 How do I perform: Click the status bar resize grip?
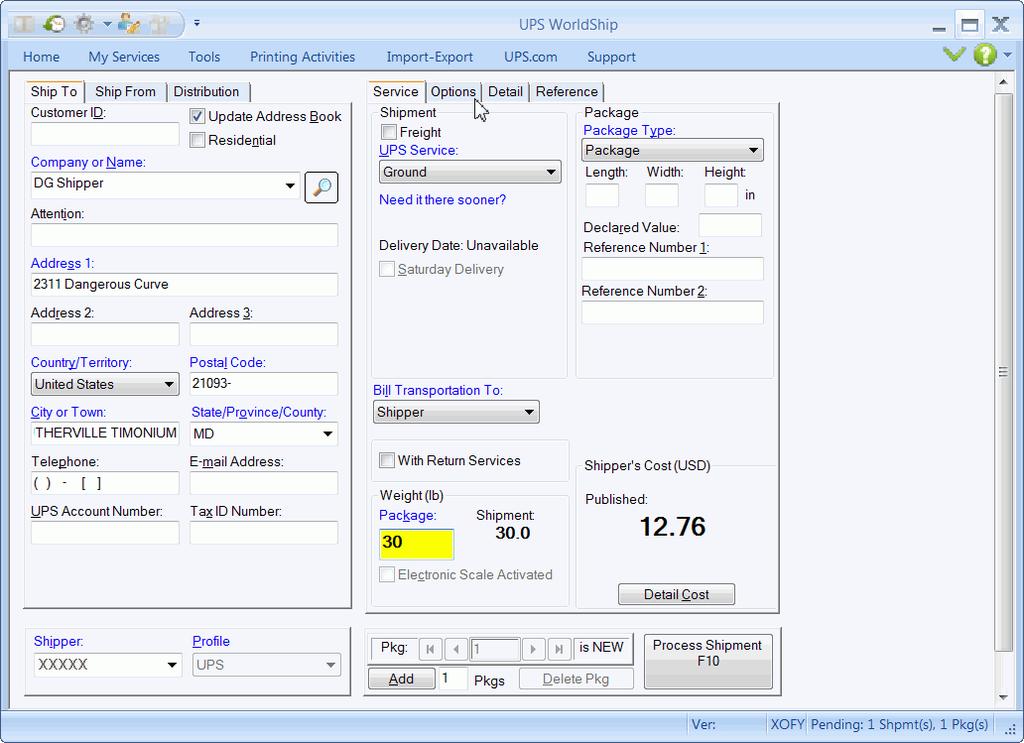tap(1010, 730)
